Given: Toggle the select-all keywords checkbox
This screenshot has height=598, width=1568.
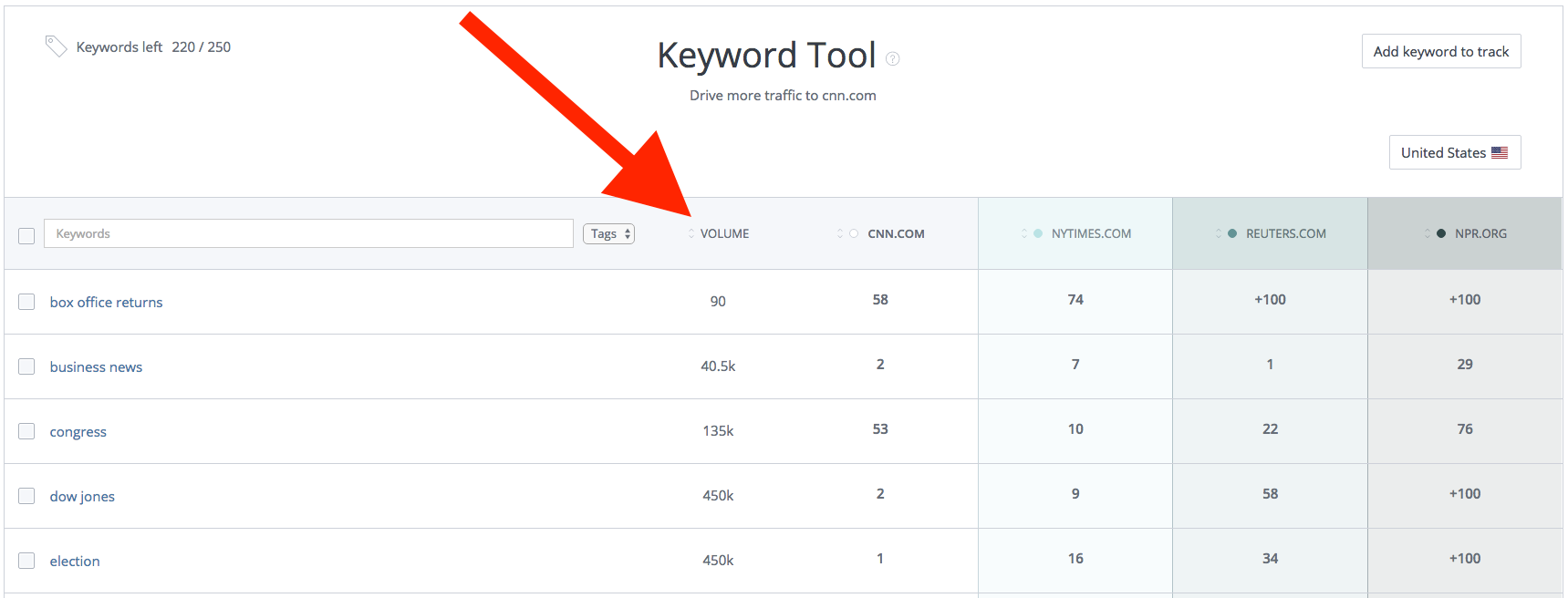Looking at the screenshot, I should [x=26, y=235].
